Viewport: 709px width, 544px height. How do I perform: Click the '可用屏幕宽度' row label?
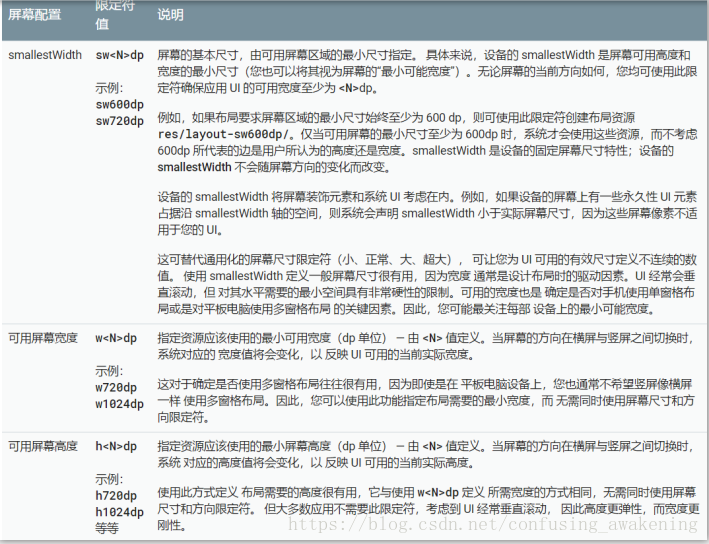43,338
